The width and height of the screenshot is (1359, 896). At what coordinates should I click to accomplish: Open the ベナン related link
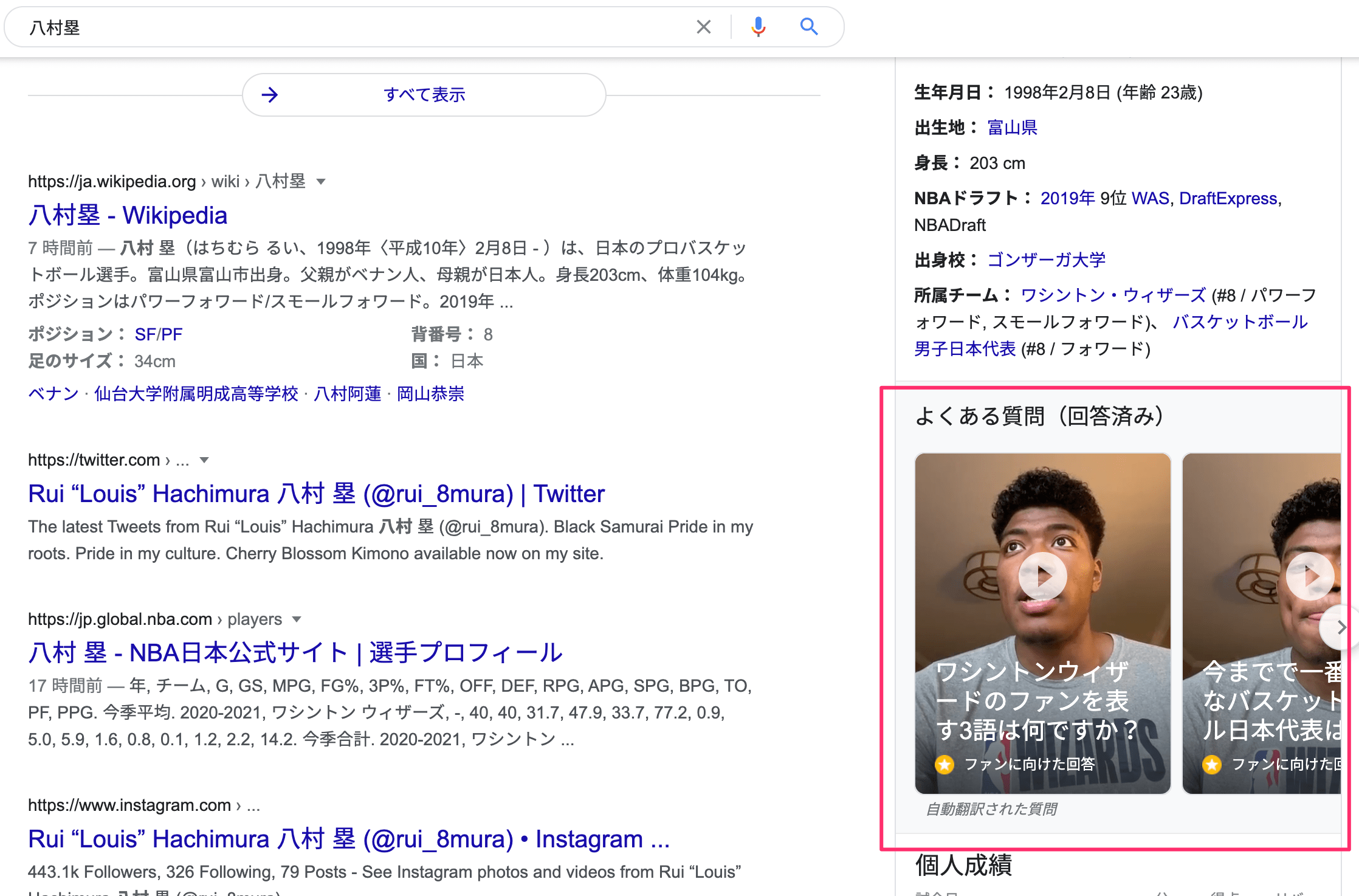tap(53, 394)
